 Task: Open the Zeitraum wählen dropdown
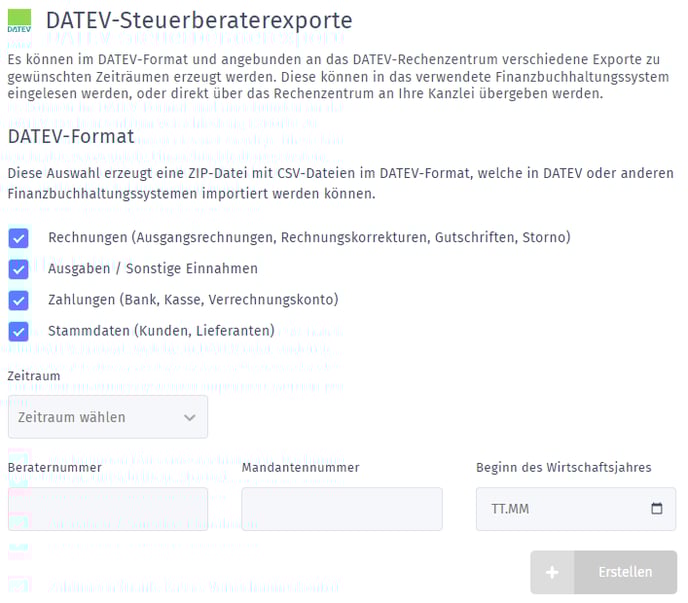108,417
